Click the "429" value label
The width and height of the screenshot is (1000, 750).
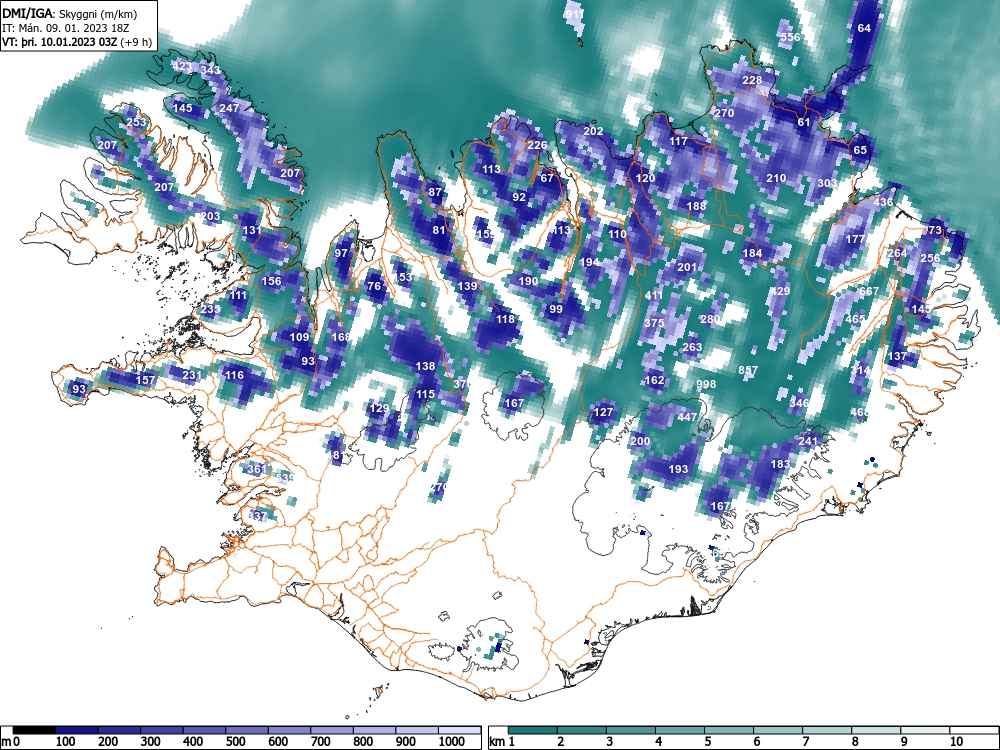click(x=780, y=291)
